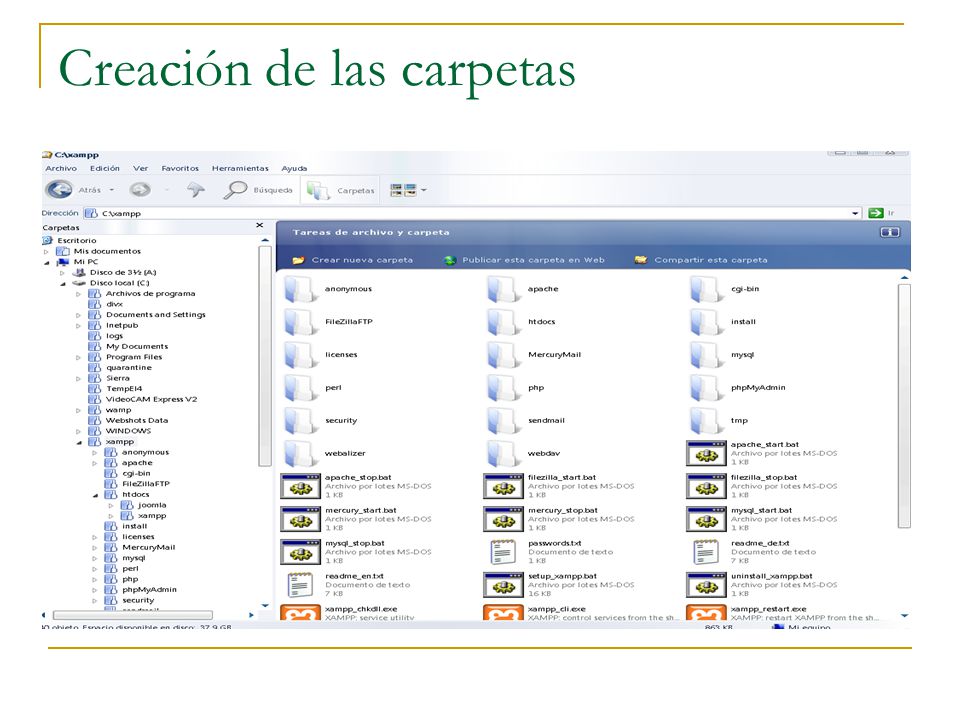This screenshot has width=960, height=720.
Task: Open the Favoritos menu
Action: click(180, 168)
